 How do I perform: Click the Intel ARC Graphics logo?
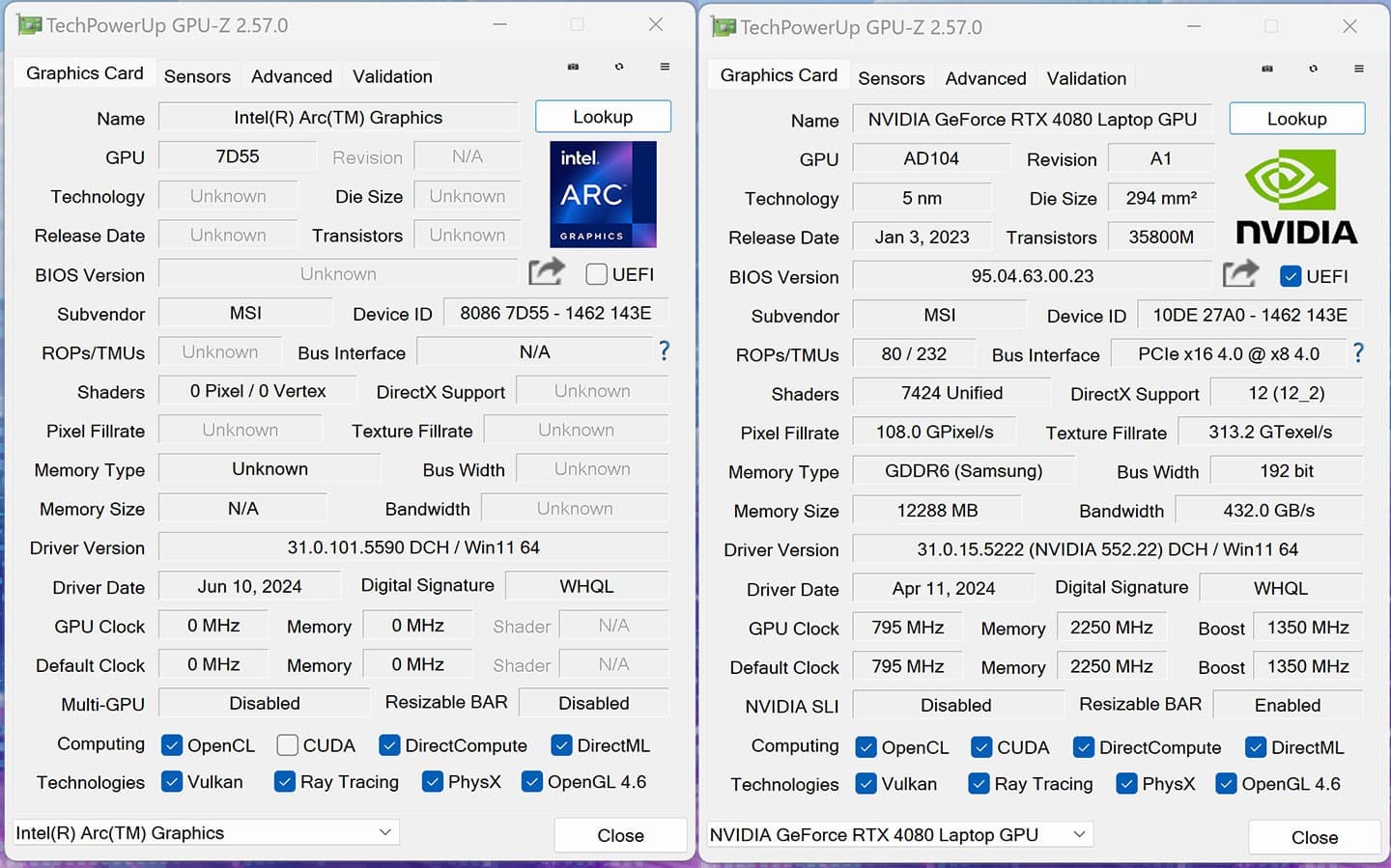click(x=603, y=194)
